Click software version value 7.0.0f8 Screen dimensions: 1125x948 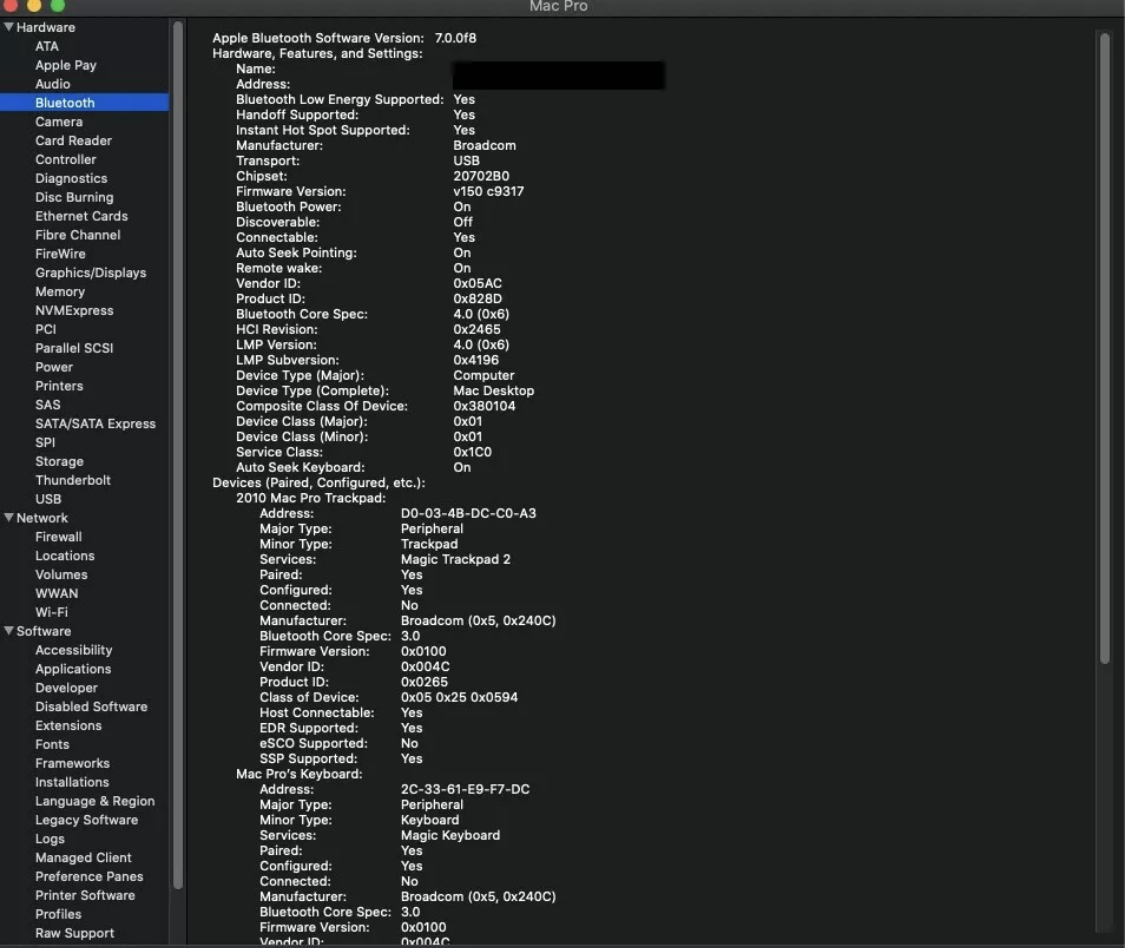pyautogui.click(x=456, y=38)
